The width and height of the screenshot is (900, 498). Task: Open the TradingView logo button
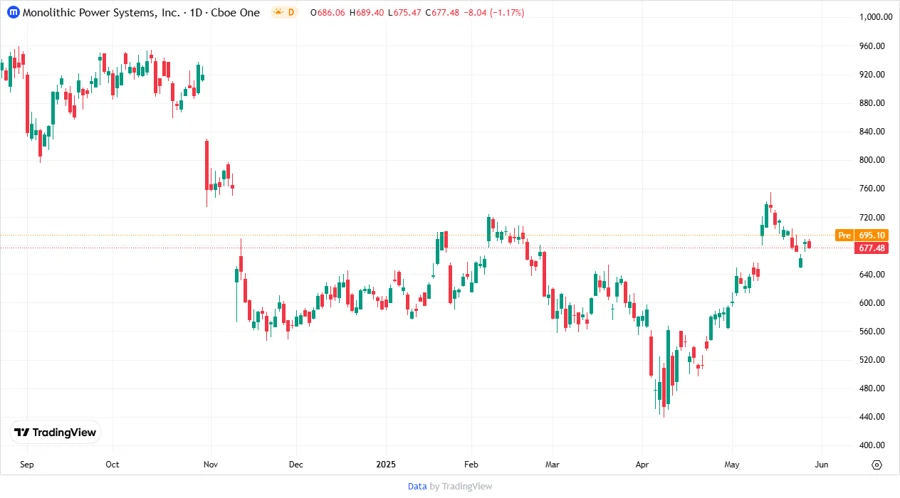tap(56, 432)
